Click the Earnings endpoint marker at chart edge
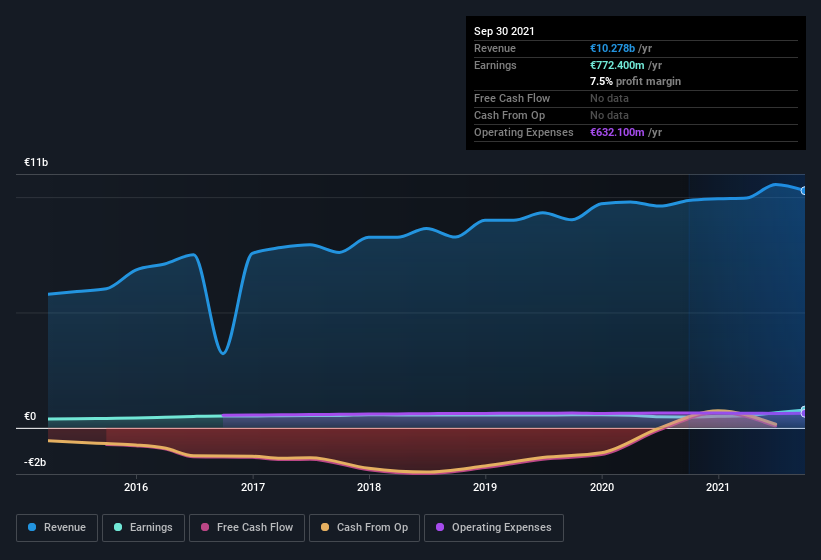 (x=803, y=410)
